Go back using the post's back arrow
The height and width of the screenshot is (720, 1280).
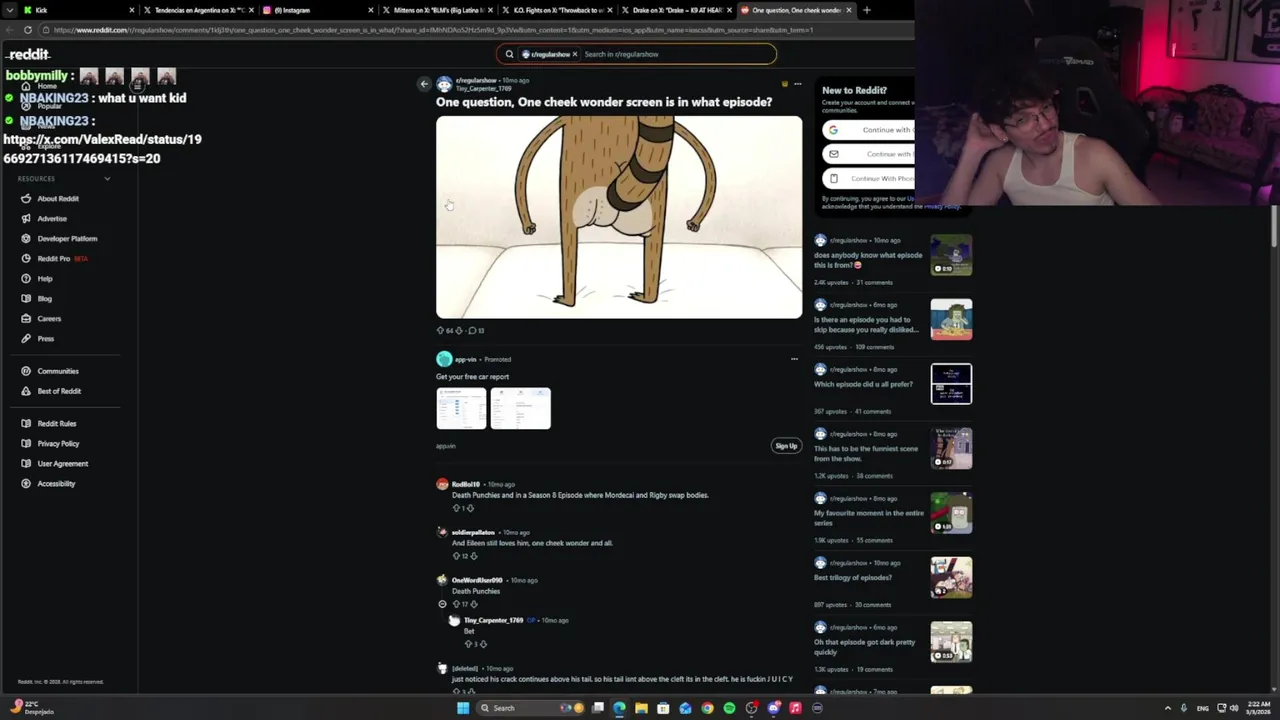[x=424, y=84]
